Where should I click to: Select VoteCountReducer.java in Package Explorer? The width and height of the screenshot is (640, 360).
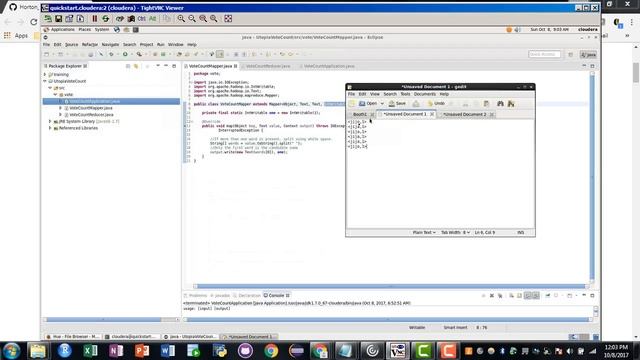(91, 115)
